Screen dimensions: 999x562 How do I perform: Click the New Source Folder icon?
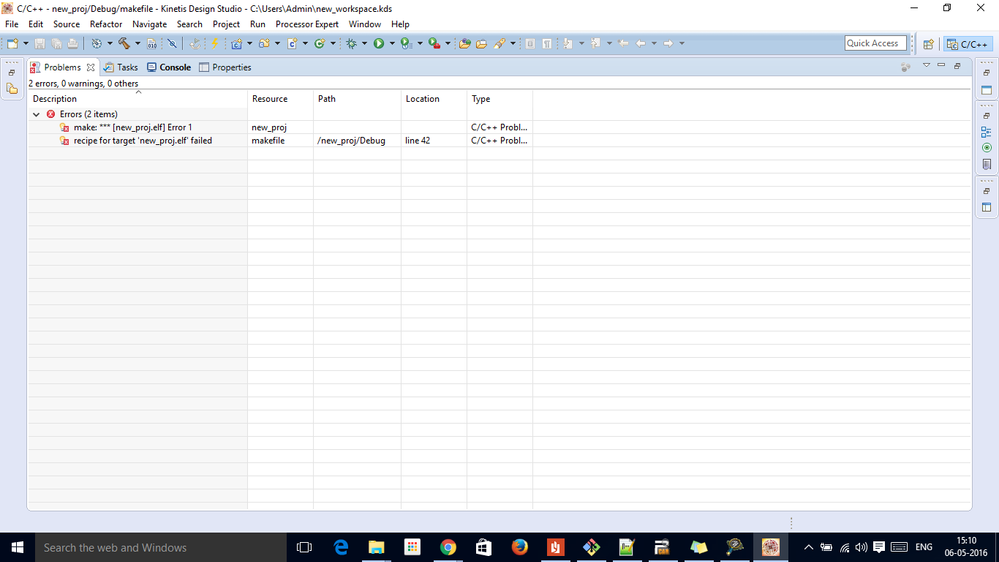[264, 43]
